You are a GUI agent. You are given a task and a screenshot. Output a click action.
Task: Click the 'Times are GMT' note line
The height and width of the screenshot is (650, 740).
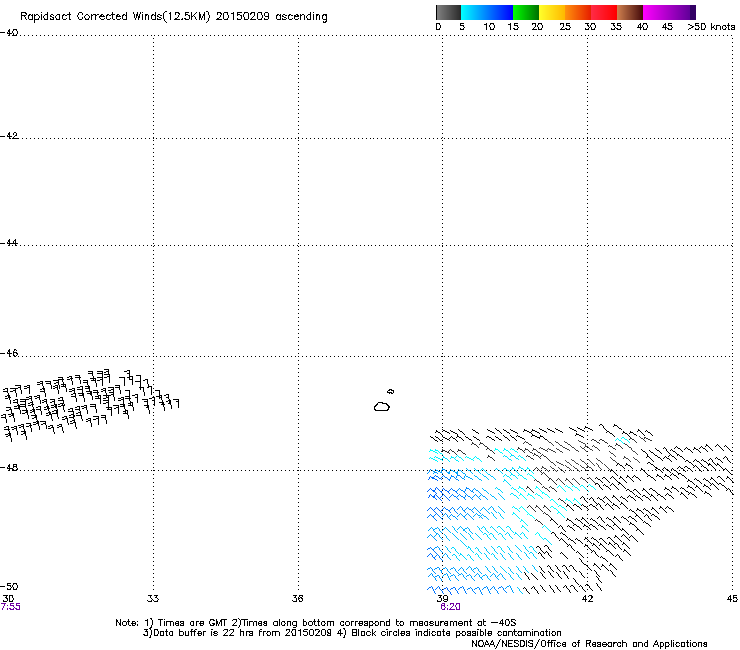[316, 623]
